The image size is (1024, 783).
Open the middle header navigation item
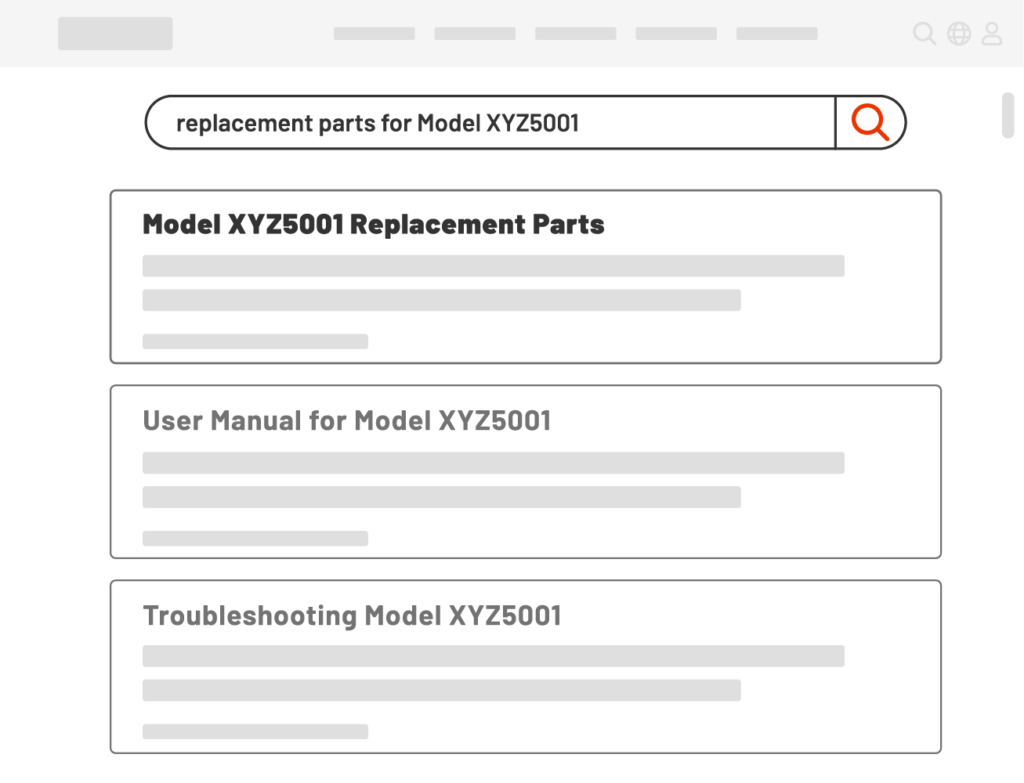575,34
